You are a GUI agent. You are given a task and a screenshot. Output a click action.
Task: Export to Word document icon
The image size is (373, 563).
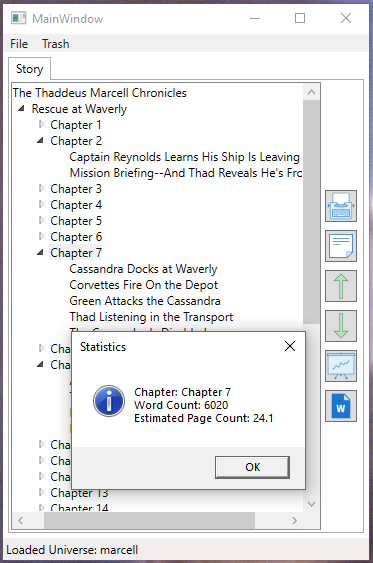point(341,406)
